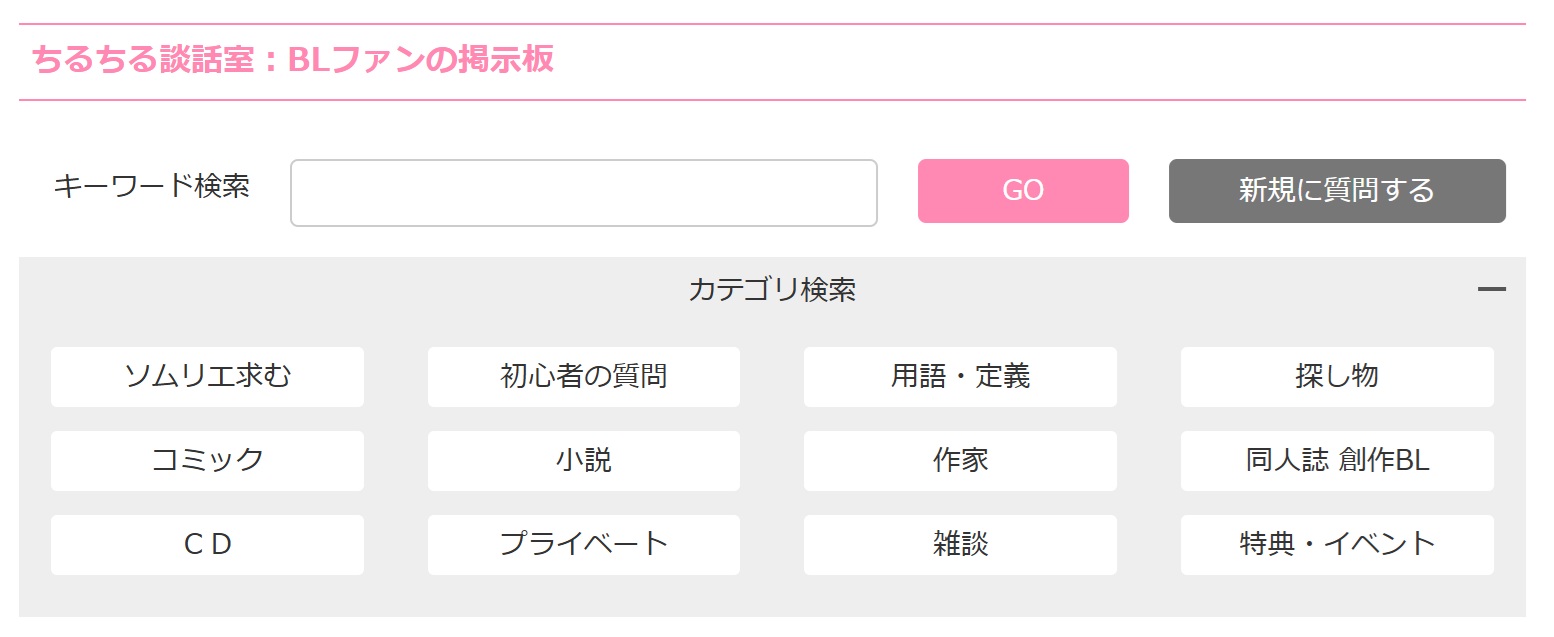This screenshot has width=1554, height=637.
Task: Select the 作家 category
Action: (960, 461)
